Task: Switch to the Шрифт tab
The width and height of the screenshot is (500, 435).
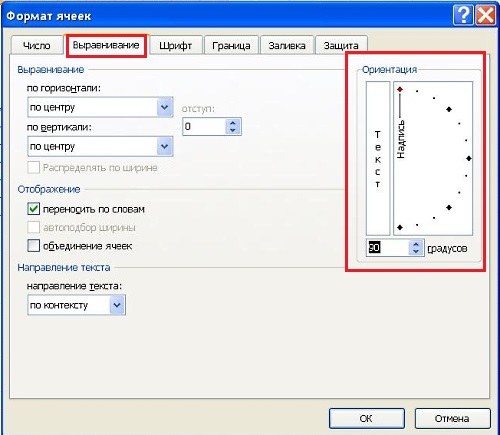Action: tap(176, 45)
